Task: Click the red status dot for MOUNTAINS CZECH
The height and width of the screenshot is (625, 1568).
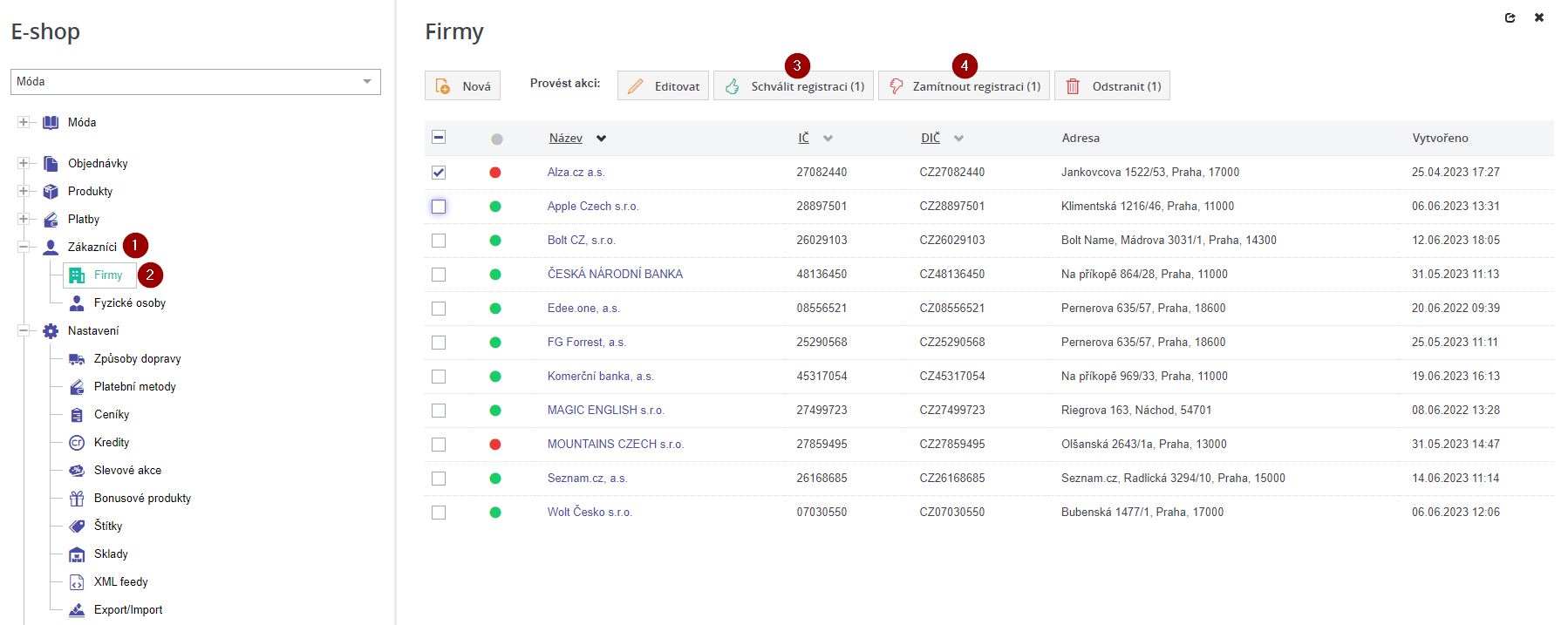Action: [495, 445]
